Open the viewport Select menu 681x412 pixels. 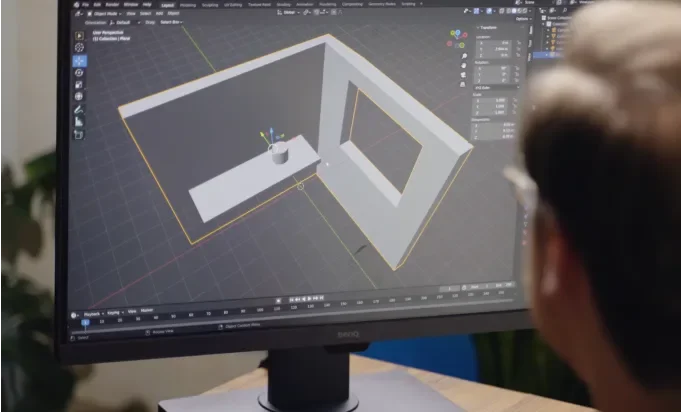(145, 13)
